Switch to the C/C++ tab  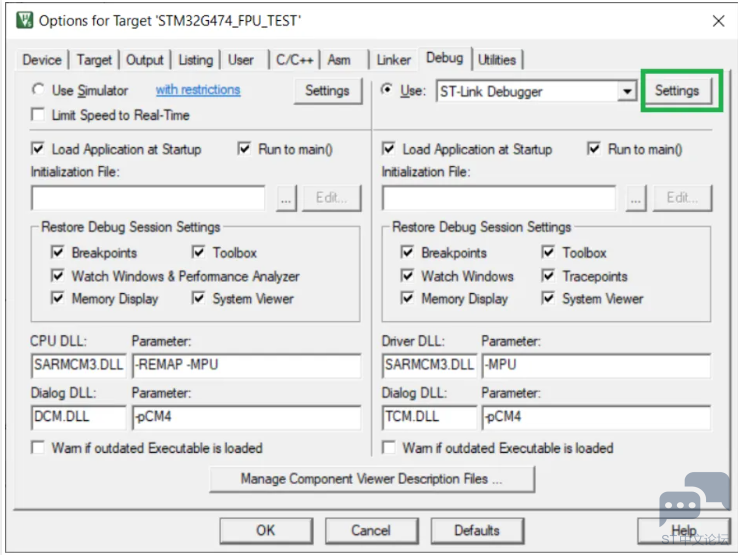click(295, 60)
